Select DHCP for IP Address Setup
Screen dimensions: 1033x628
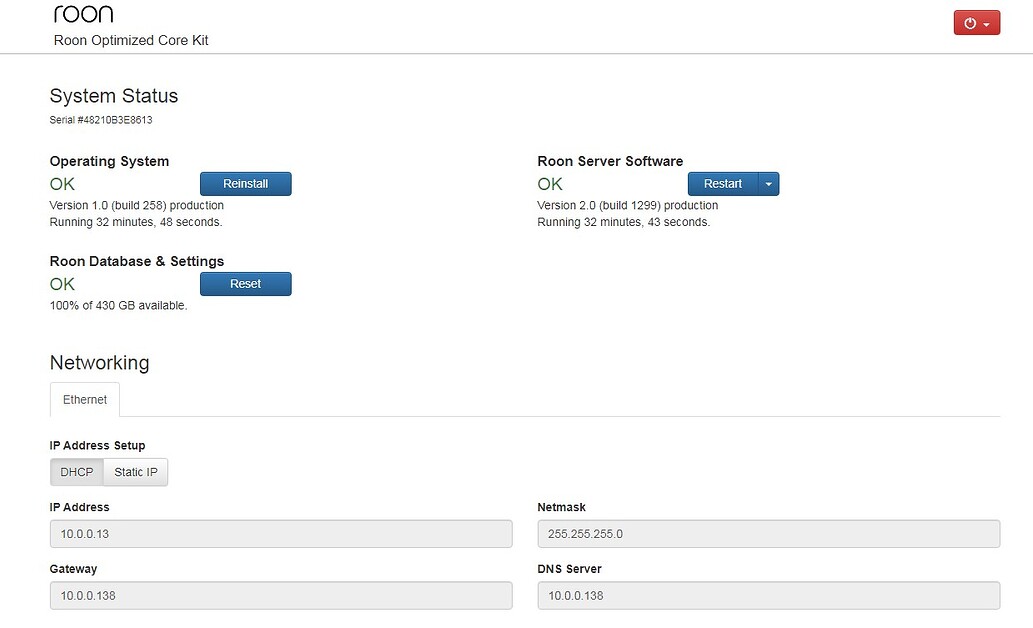coord(76,471)
